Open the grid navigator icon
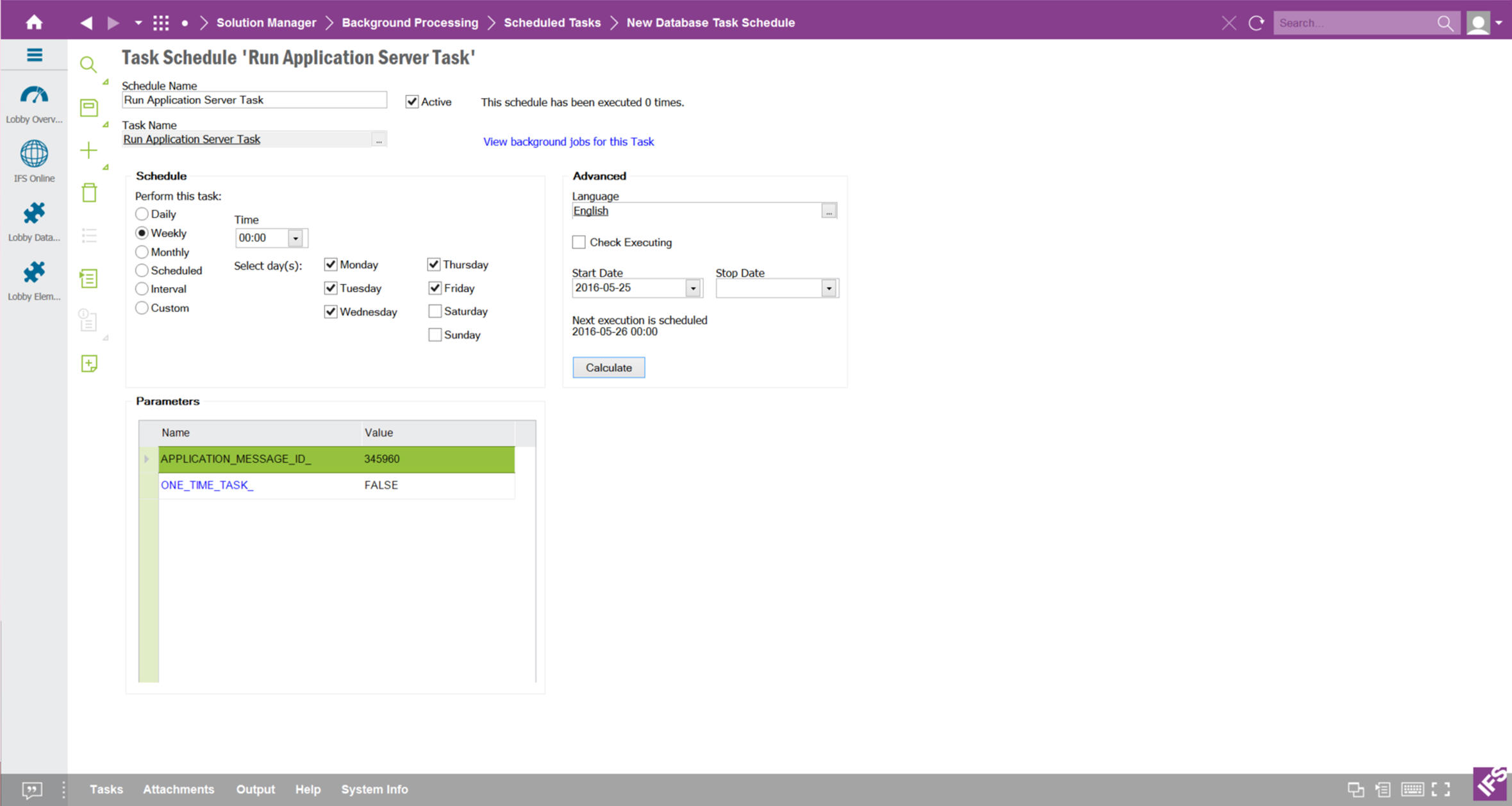 click(x=161, y=22)
